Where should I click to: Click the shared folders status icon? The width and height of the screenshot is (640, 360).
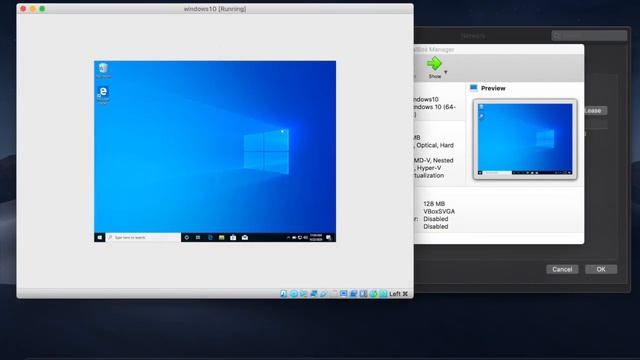pyautogui.click(x=333, y=293)
